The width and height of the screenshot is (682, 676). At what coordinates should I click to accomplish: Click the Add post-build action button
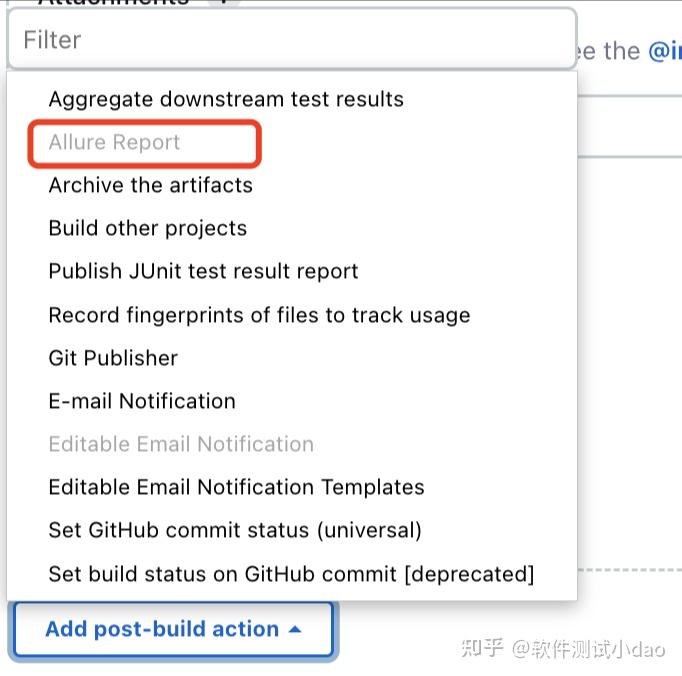(162, 629)
